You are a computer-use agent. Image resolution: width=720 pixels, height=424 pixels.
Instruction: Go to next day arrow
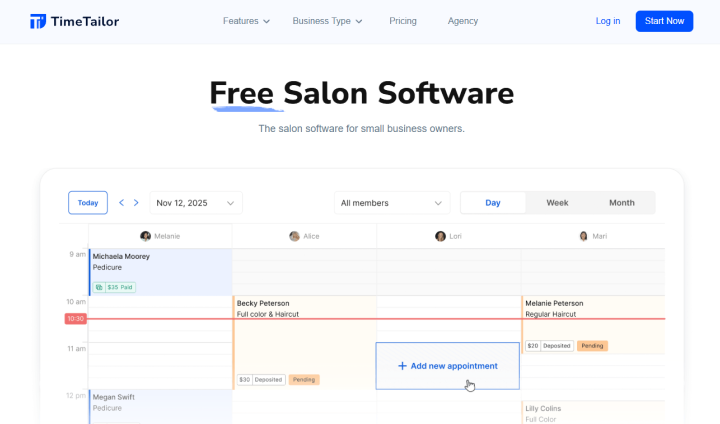[x=136, y=203]
